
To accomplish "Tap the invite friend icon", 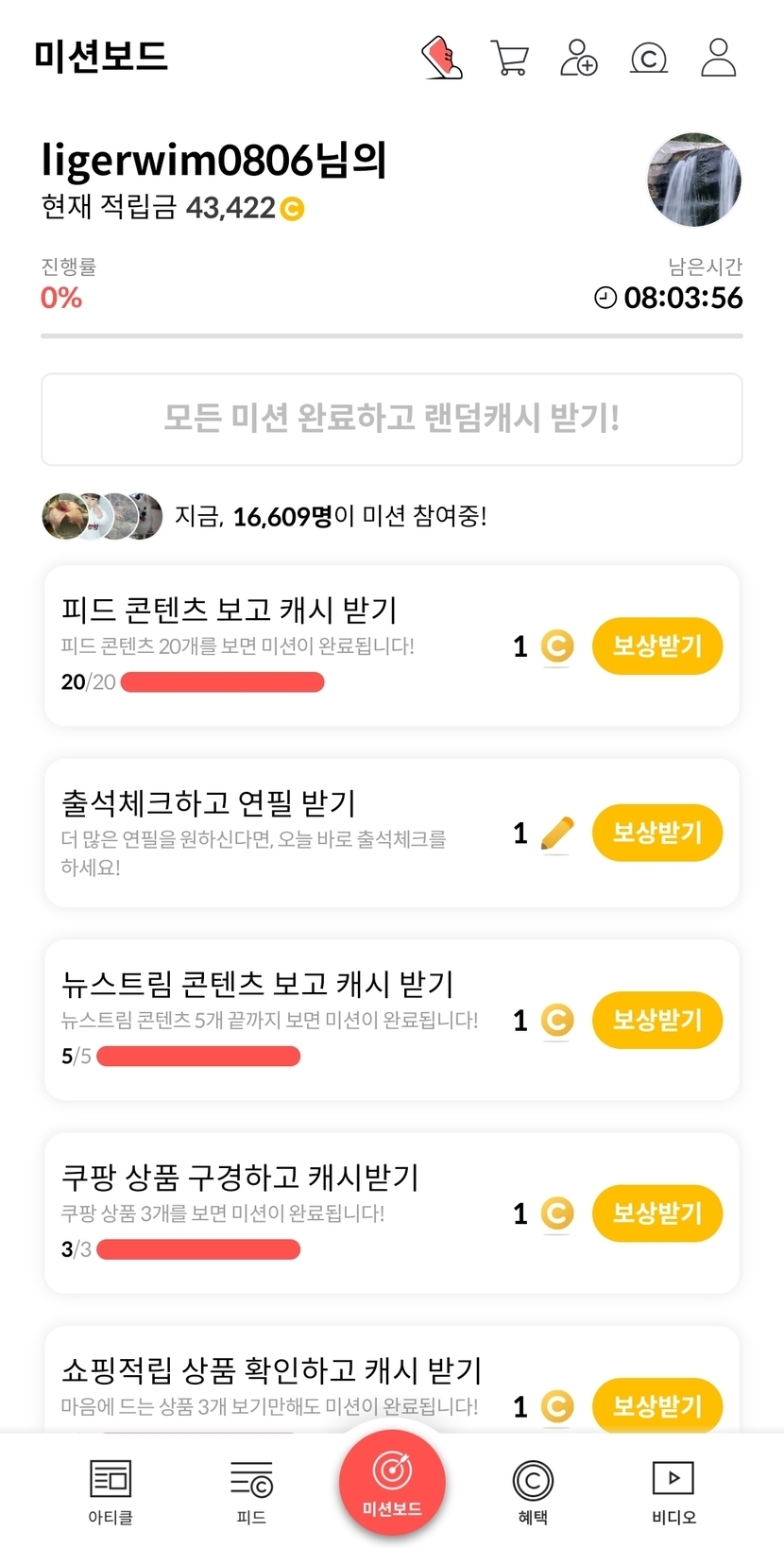I will (x=579, y=58).
